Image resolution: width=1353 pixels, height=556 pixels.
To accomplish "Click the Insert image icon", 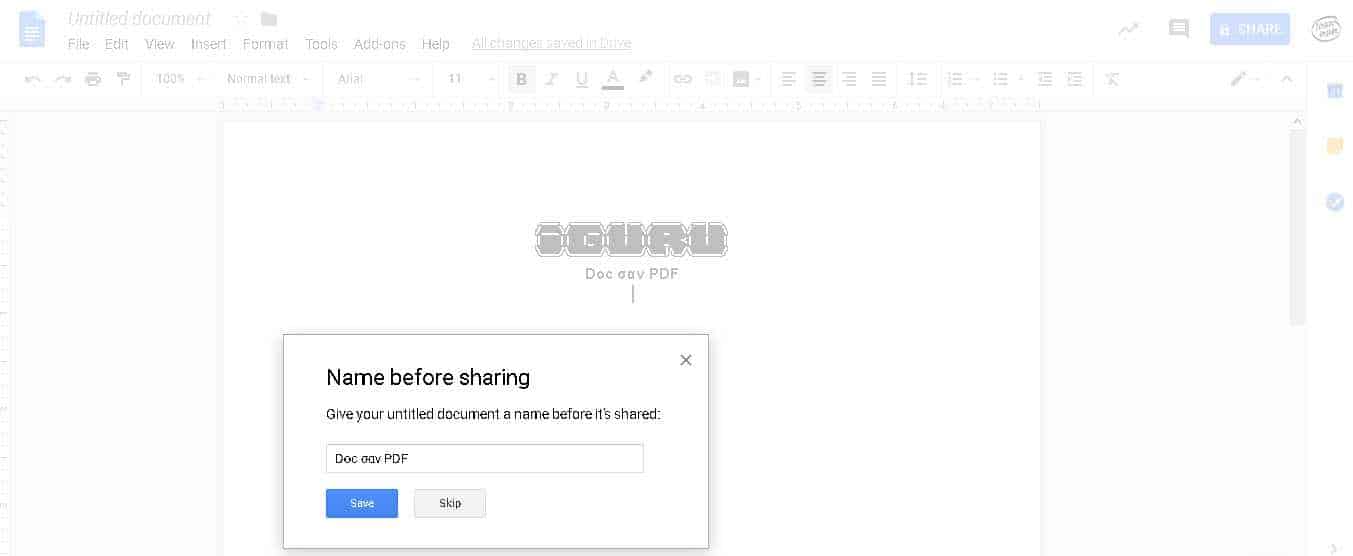I will pyautogui.click(x=741, y=79).
